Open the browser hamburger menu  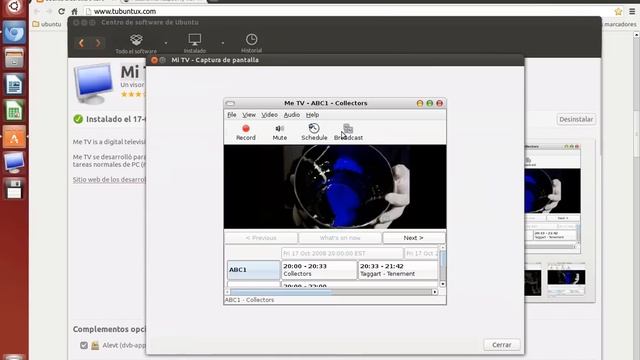632,11
